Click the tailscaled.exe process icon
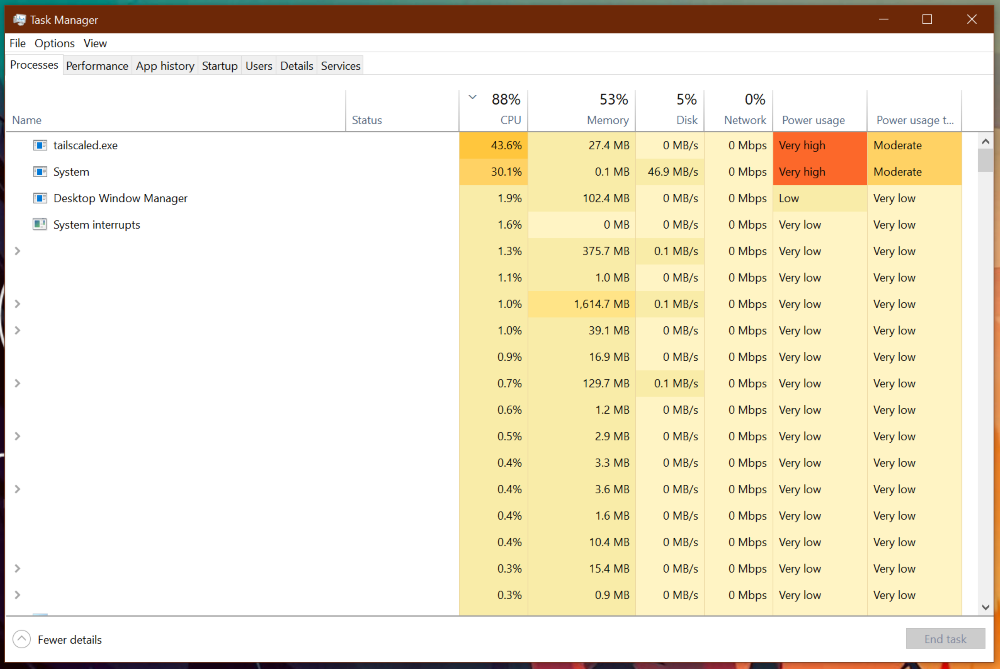Viewport: 1000px width, 669px height. point(39,145)
